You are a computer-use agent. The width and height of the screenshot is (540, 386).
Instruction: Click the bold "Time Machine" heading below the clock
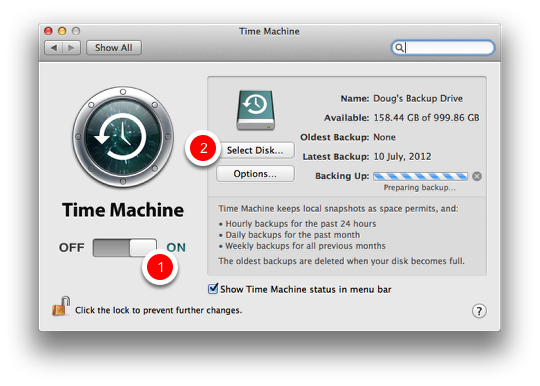click(x=123, y=210)
